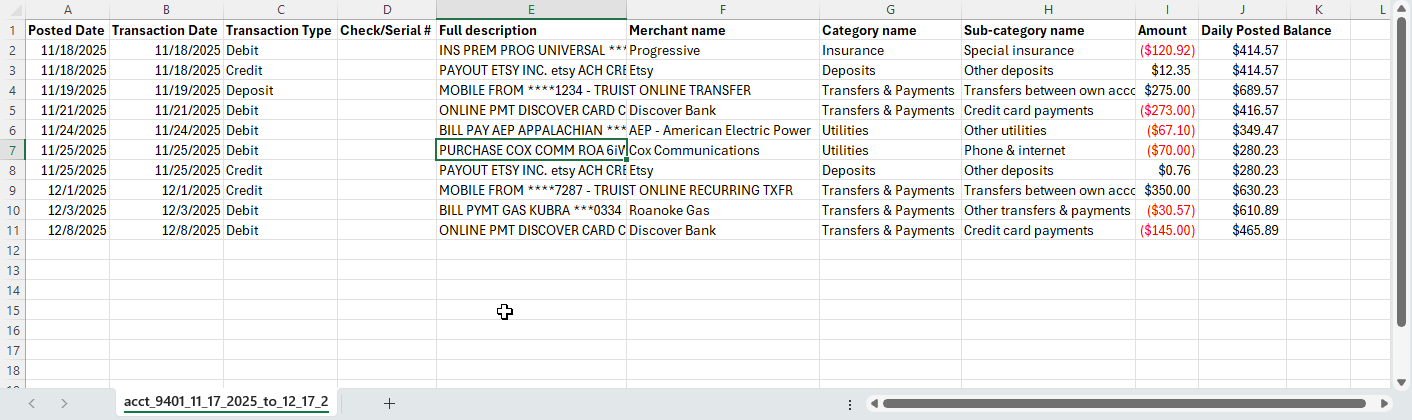
Task: Select row 7 header
Action: coord(12,150)
